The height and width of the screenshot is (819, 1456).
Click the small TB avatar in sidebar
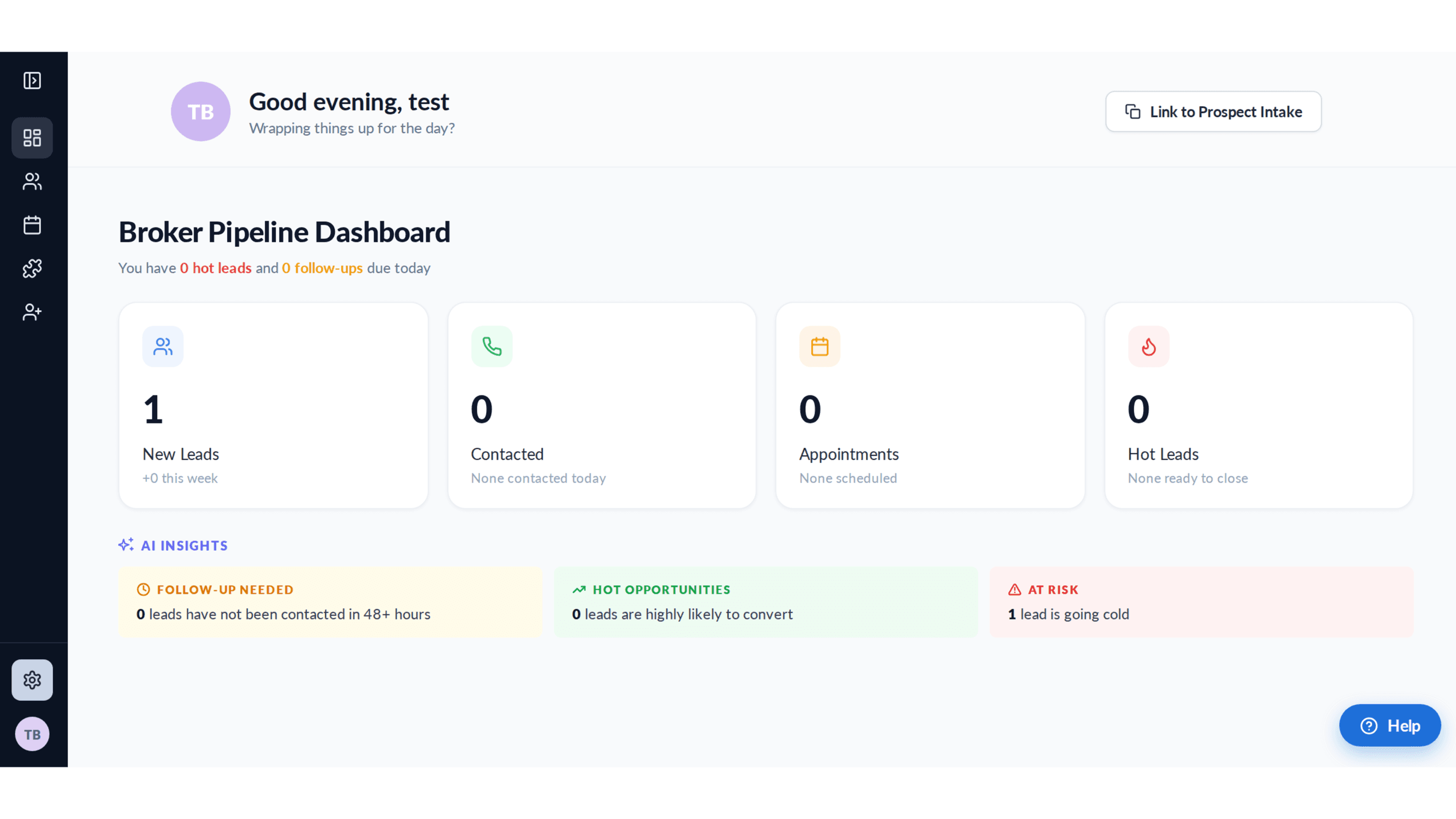32,734
